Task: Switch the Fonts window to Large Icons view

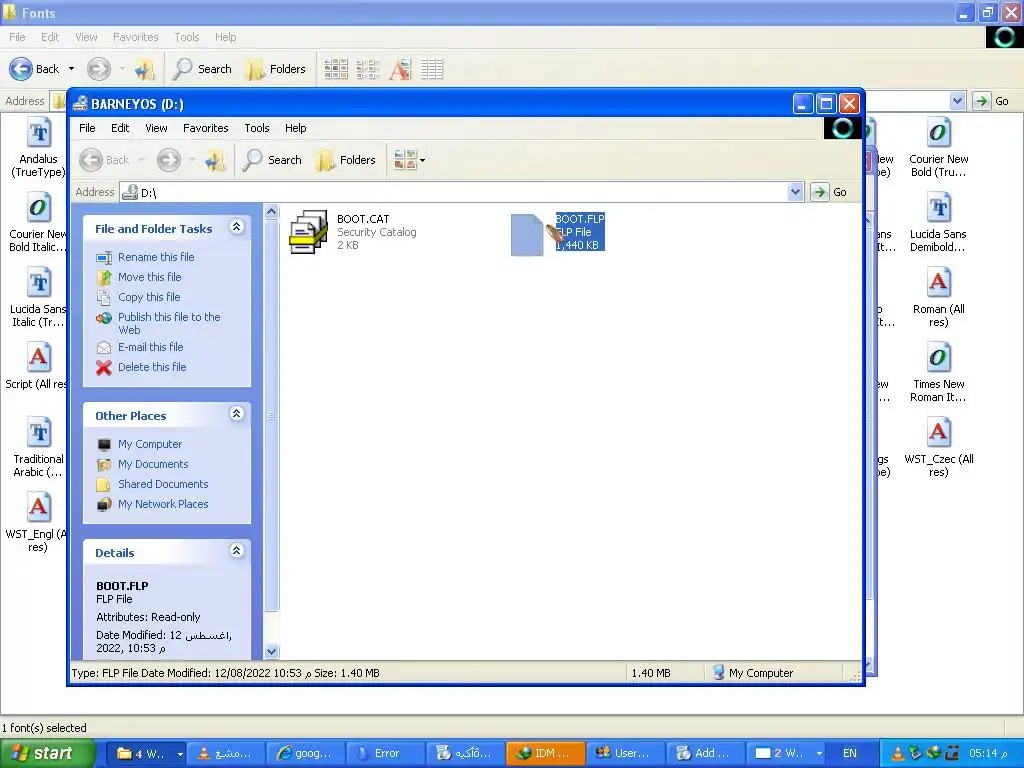Action: (336, 69)
